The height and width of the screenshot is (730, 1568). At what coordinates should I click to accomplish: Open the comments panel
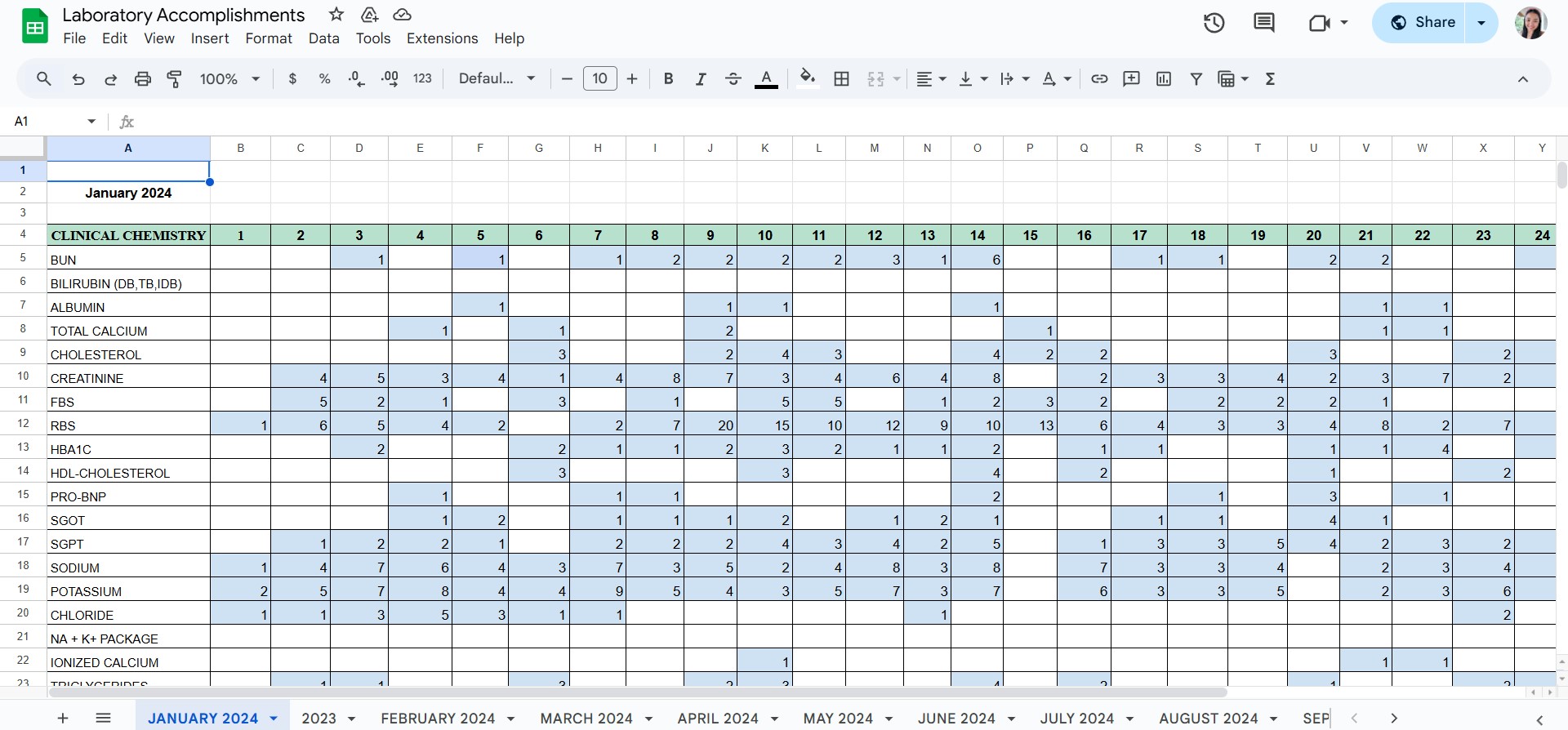tap(1264, 23)
